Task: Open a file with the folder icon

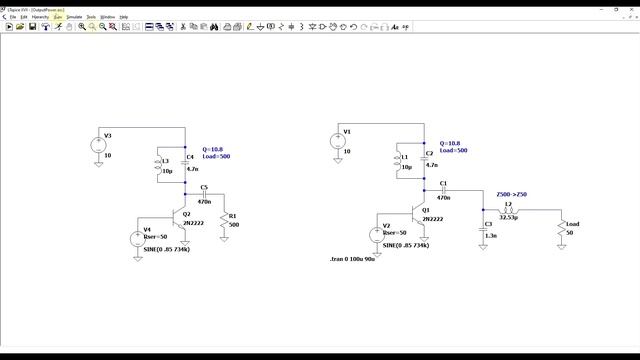Action: coord(20,27)
